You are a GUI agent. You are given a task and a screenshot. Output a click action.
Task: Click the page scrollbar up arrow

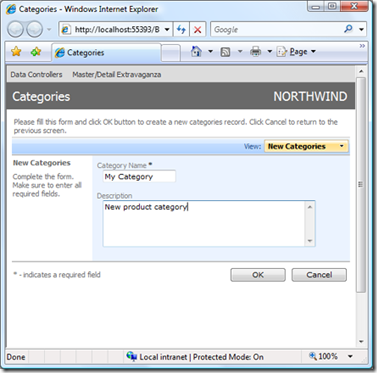click(361, 71)
